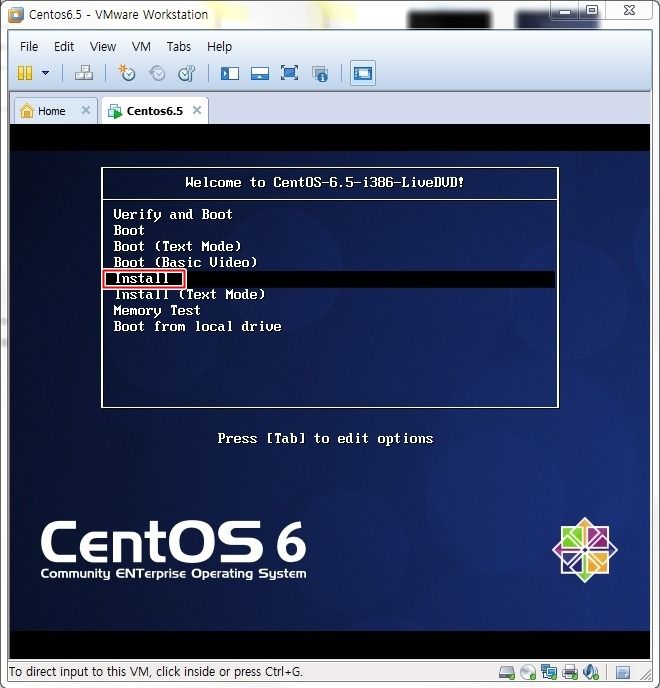Toggle the library sidebar panel icon
The width and height of the screenshot is (660, 688).
coord(230,73)
